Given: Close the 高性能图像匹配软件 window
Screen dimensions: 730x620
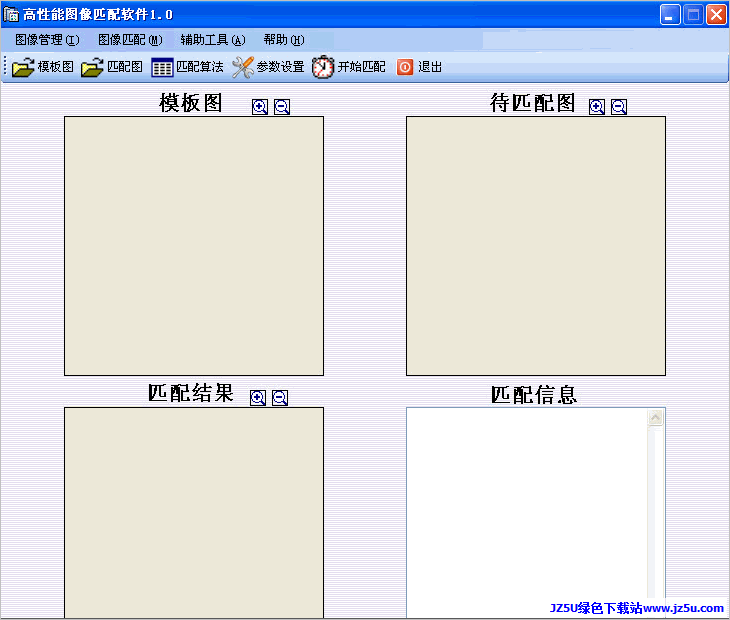Looking at the screenshot, I should coord(716,15).
